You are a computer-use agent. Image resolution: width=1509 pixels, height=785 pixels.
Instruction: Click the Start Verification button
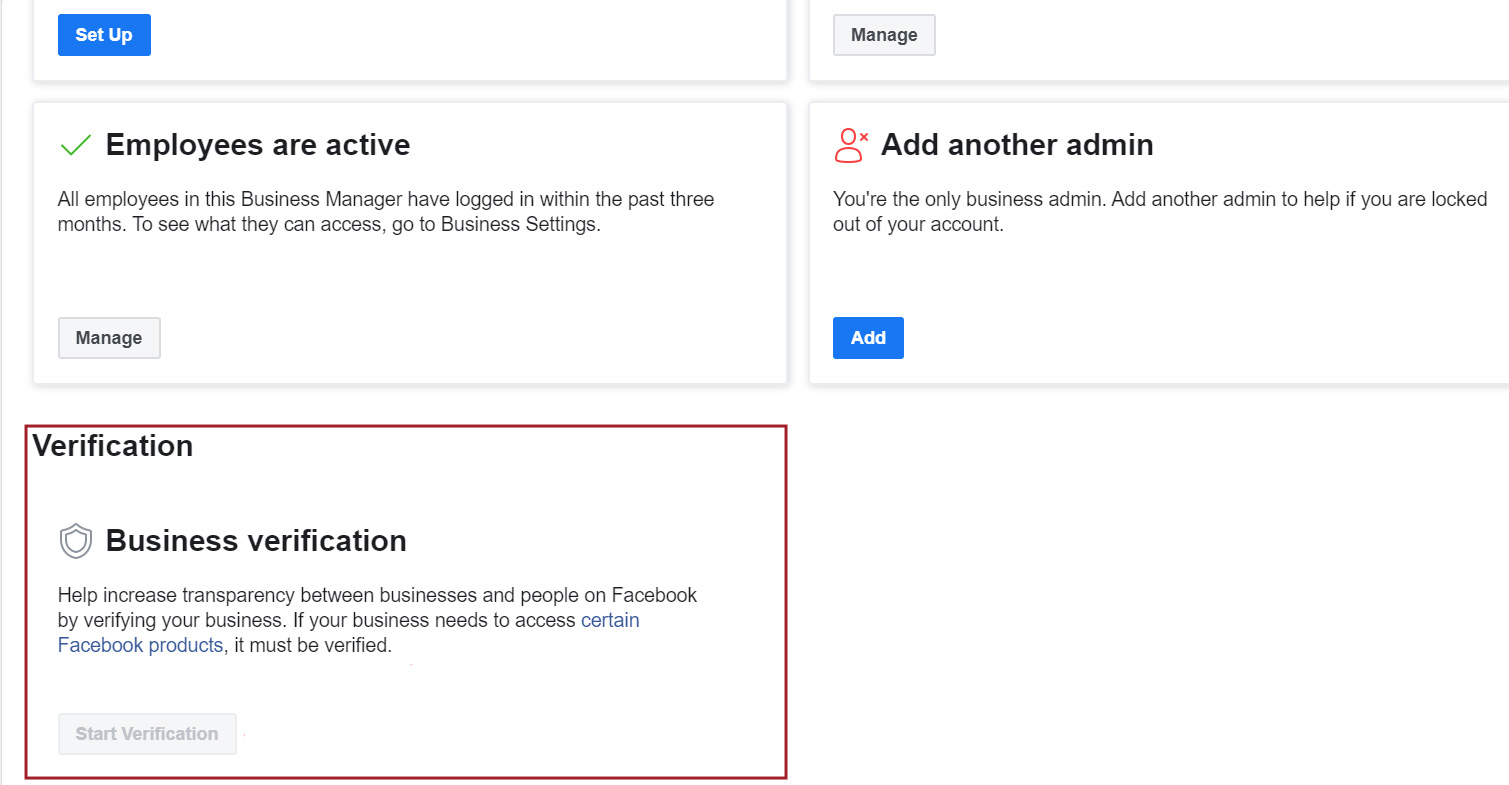147,734
